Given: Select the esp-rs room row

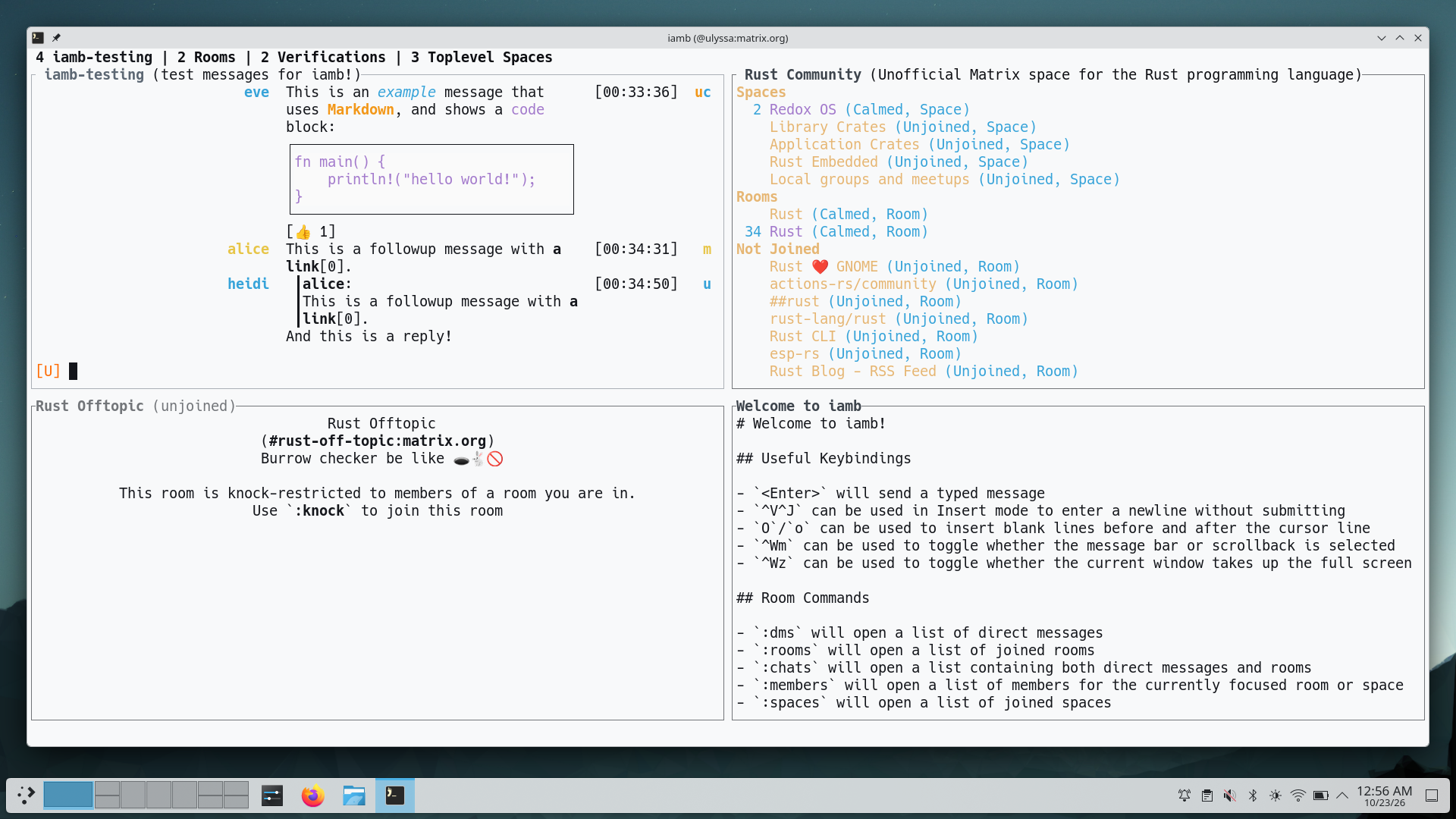Looking at the screenshot, I should point(865,353).
